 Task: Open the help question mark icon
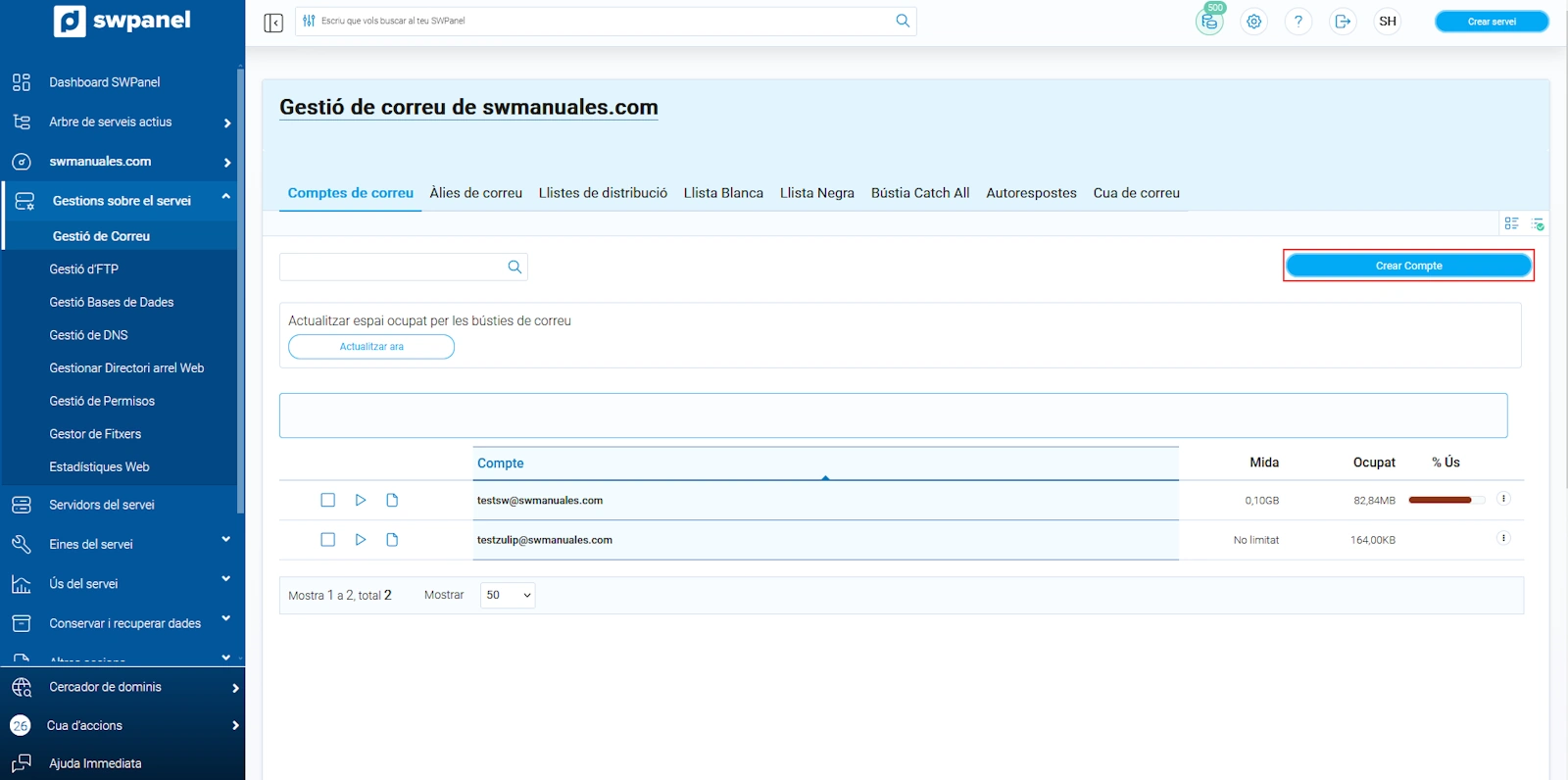tap(1298, 22)
